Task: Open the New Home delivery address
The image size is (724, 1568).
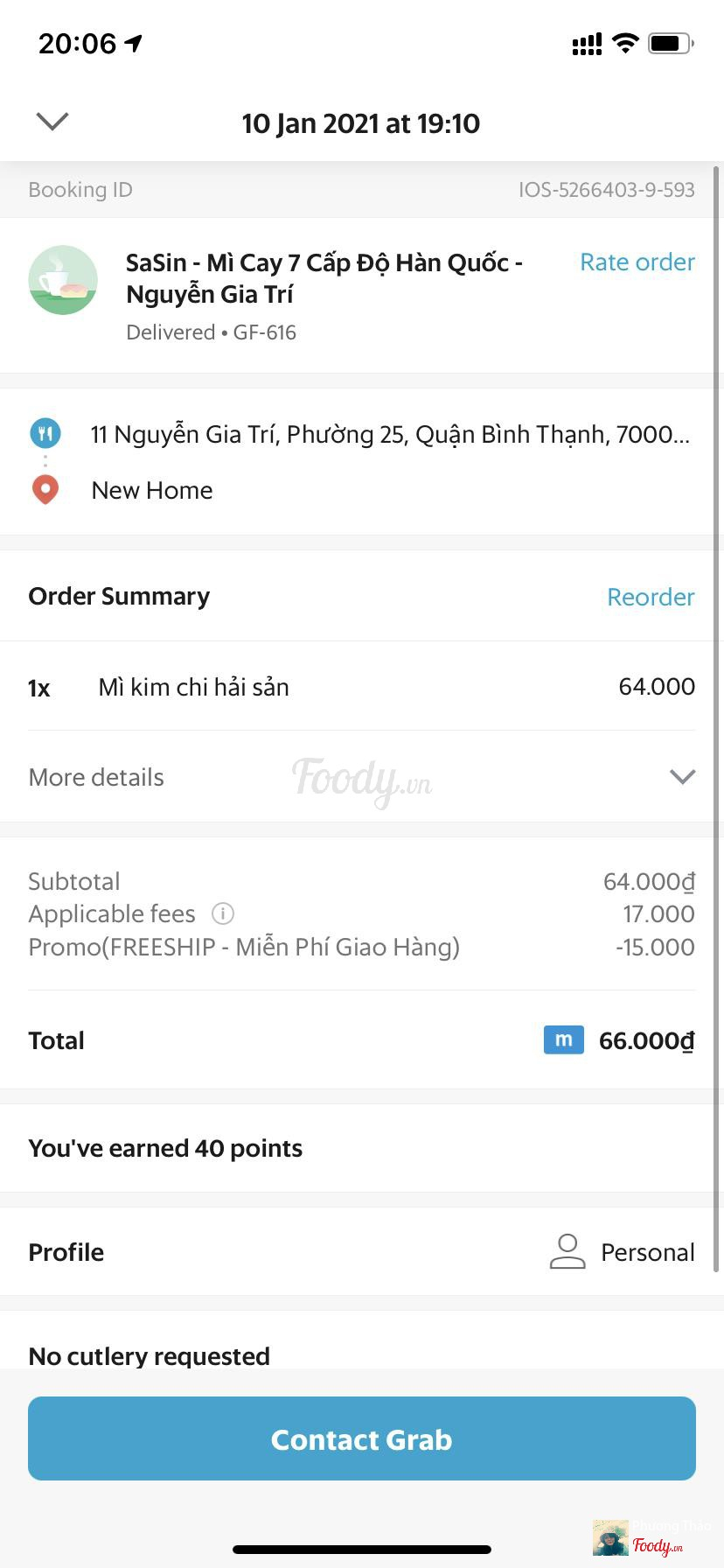Action: pos(152,490)
